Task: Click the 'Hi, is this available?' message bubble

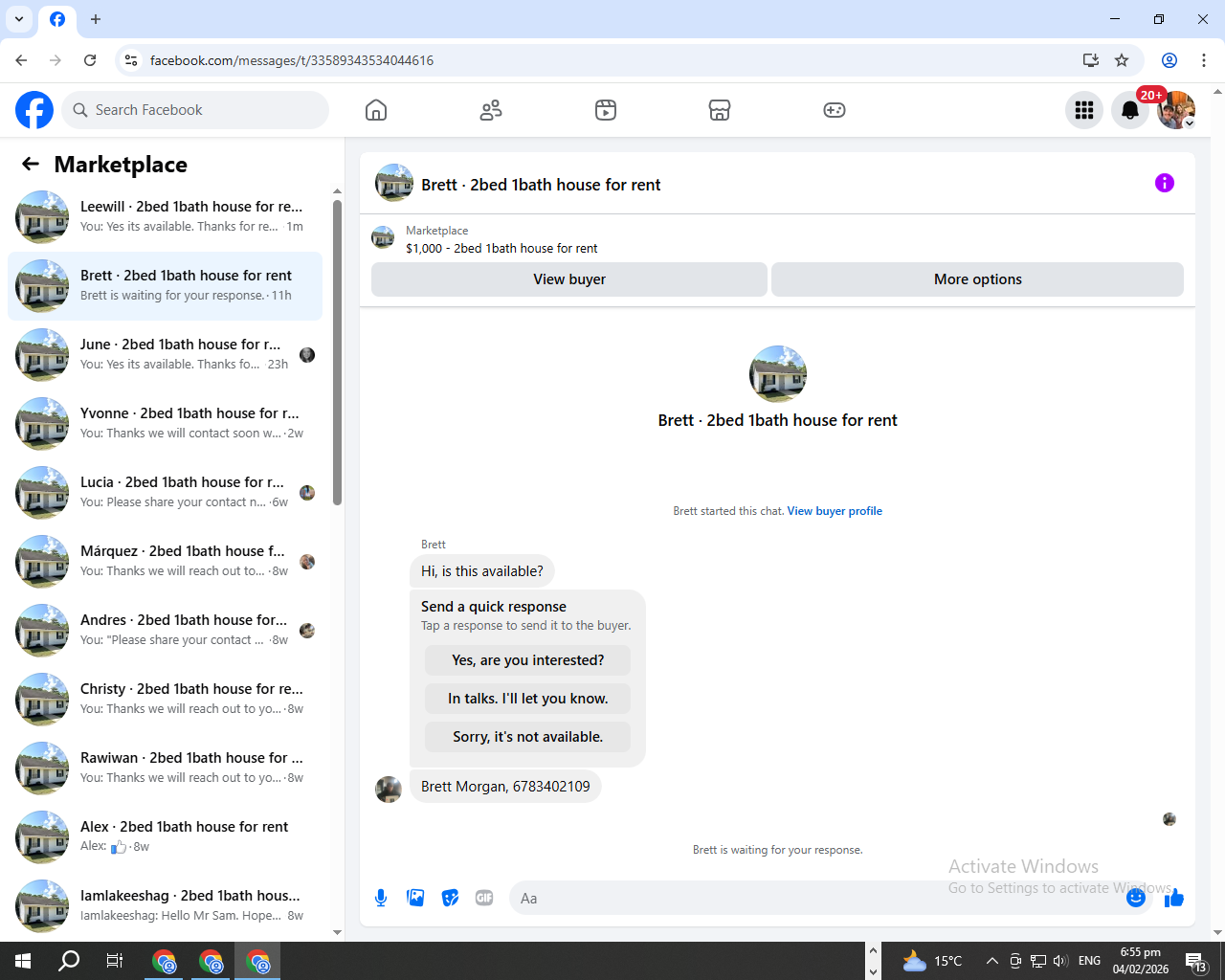Action: 481,571
